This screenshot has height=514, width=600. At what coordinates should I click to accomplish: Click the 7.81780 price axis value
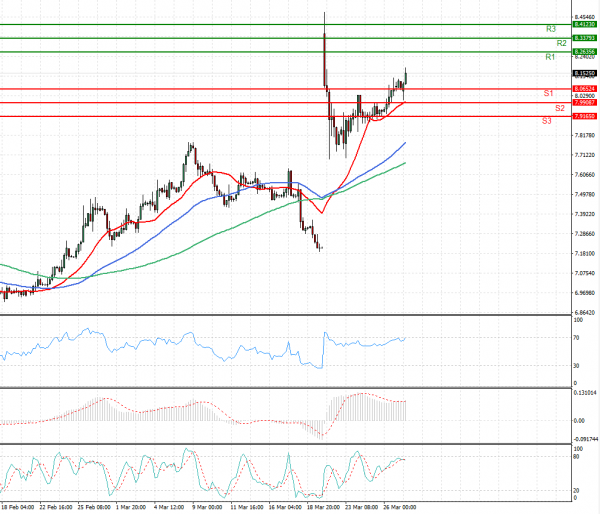click(x=585, y=135)
